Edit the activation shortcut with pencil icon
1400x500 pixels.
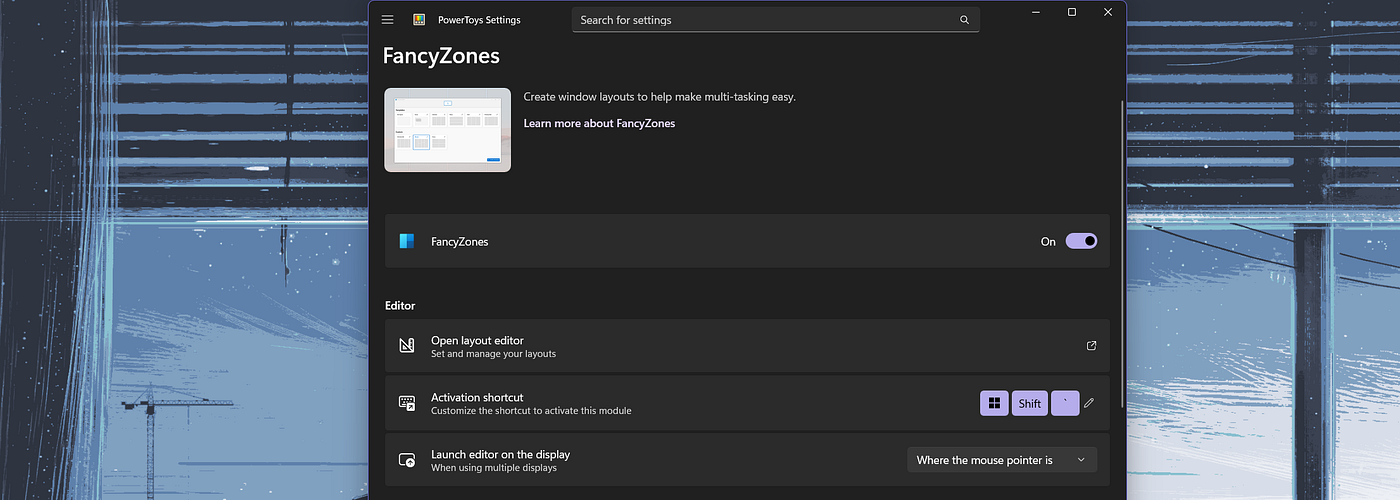coord(1089,403)
